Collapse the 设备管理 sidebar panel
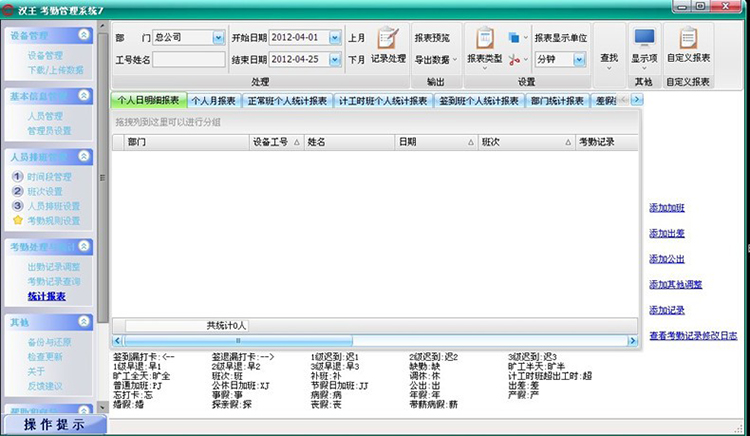 [x=84, y=34]
